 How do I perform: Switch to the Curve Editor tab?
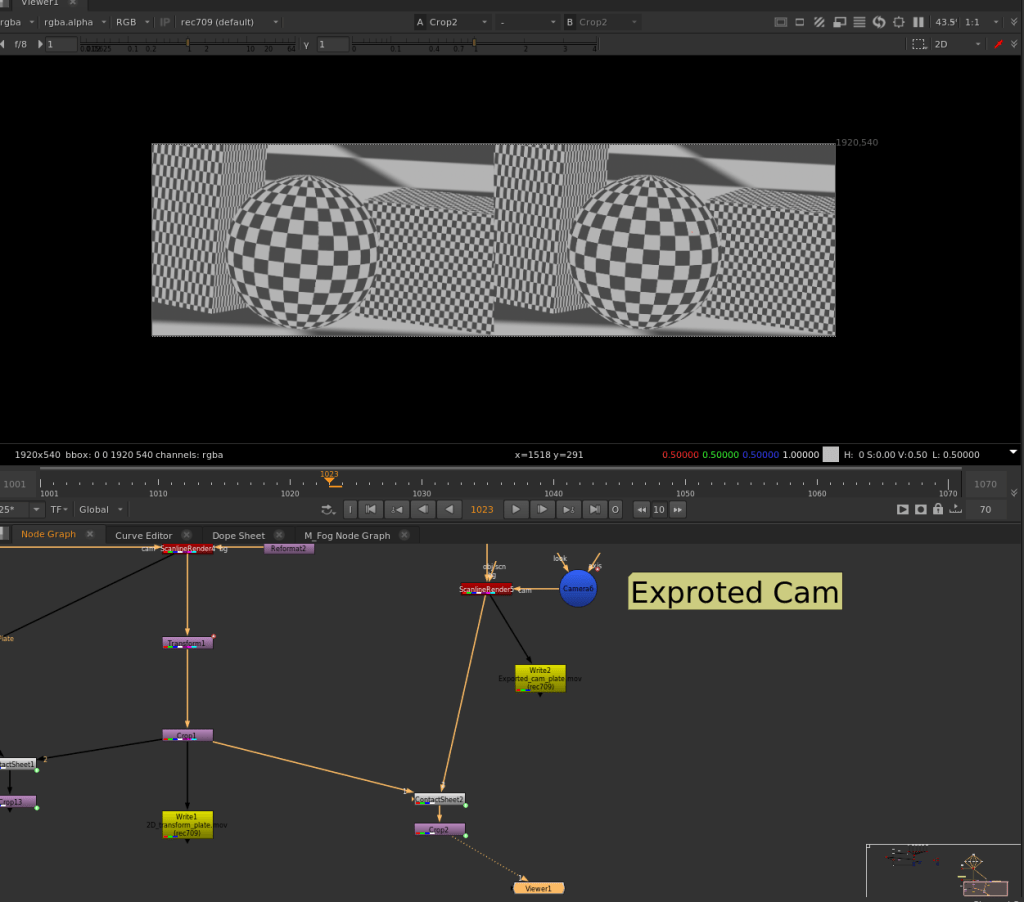click(x=144, y=535)
